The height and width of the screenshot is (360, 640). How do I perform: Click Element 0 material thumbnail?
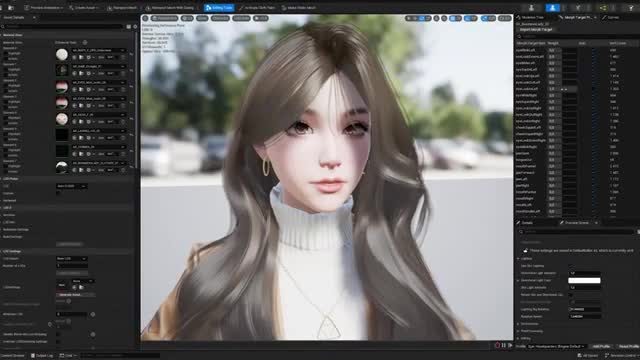pyautogui.click(x=62, y=54)
